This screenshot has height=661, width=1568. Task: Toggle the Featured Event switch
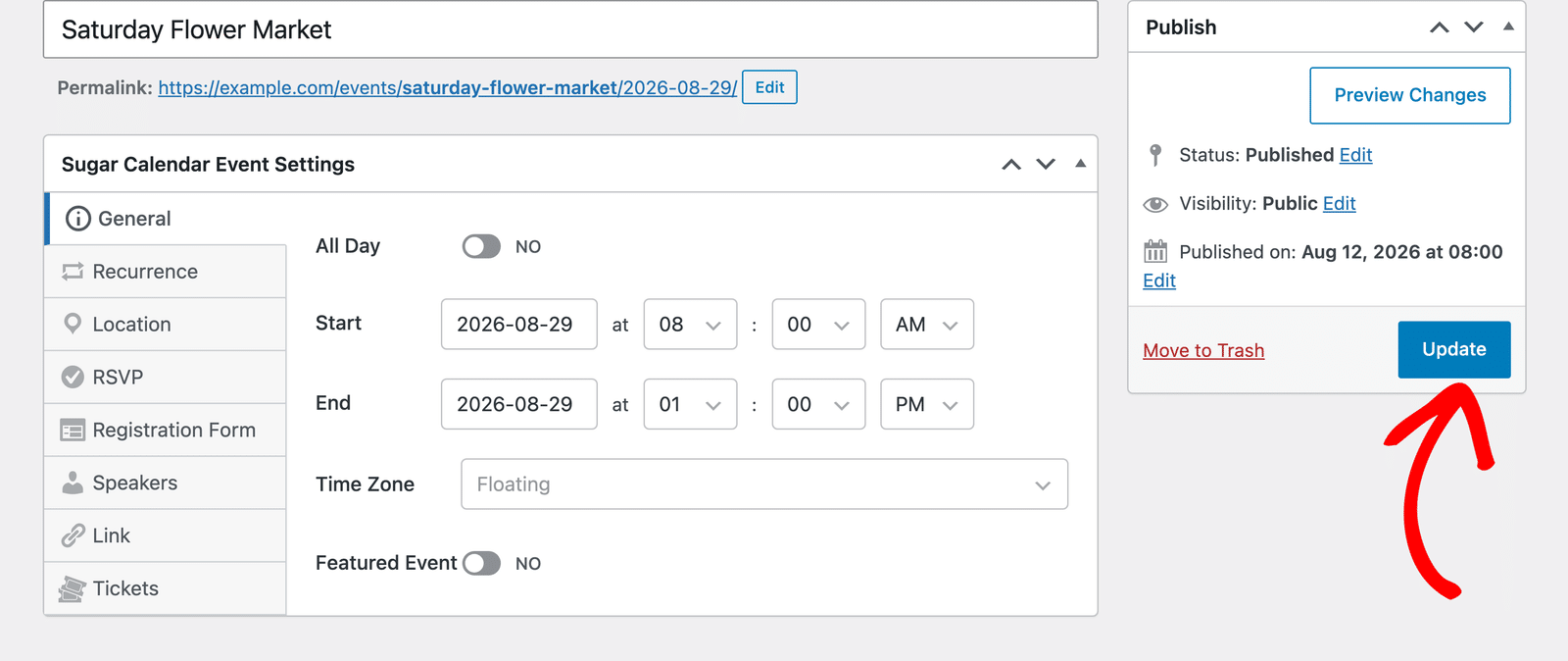(x=481, y=563)
